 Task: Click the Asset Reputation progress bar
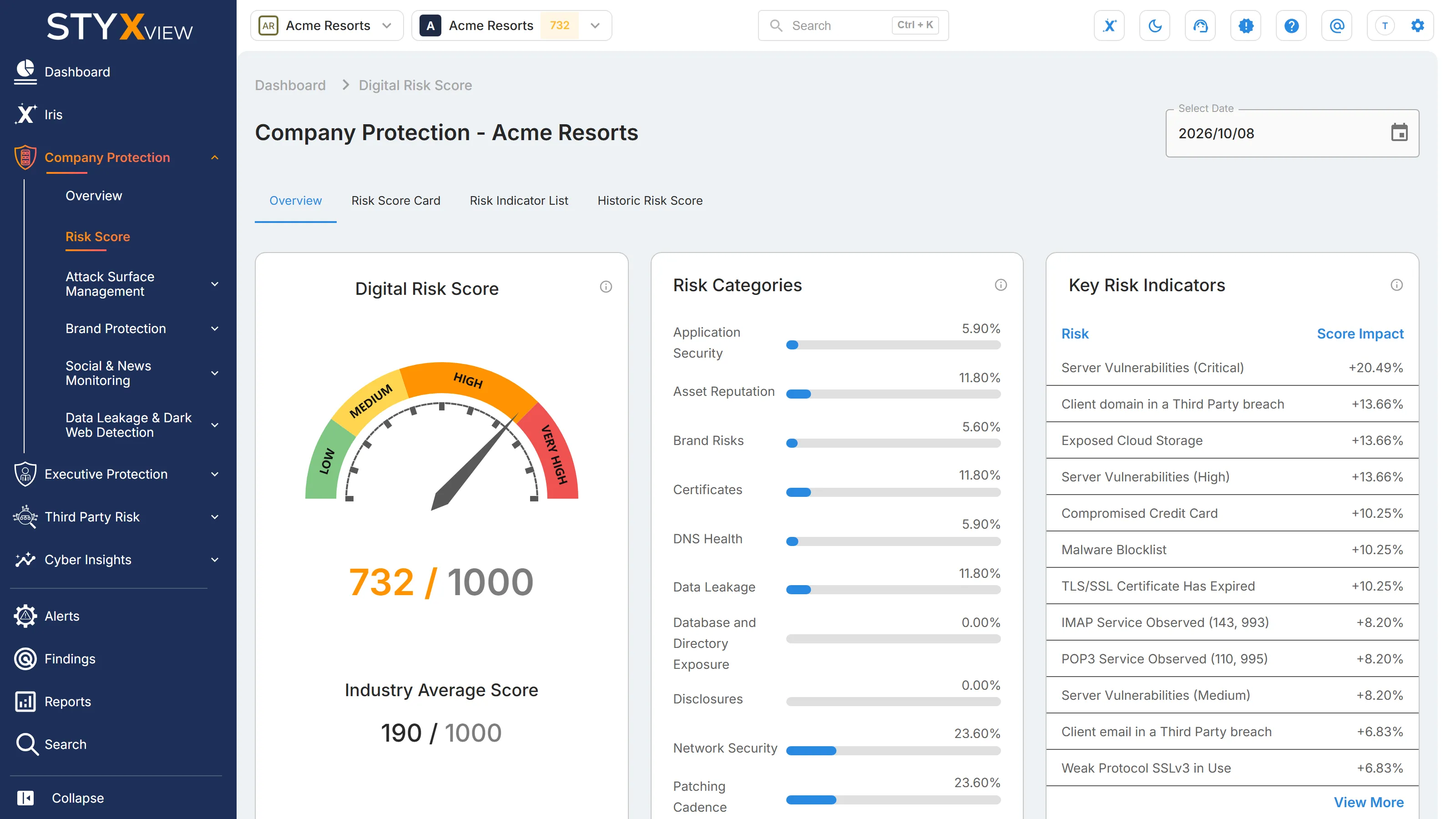coord(893,394)
